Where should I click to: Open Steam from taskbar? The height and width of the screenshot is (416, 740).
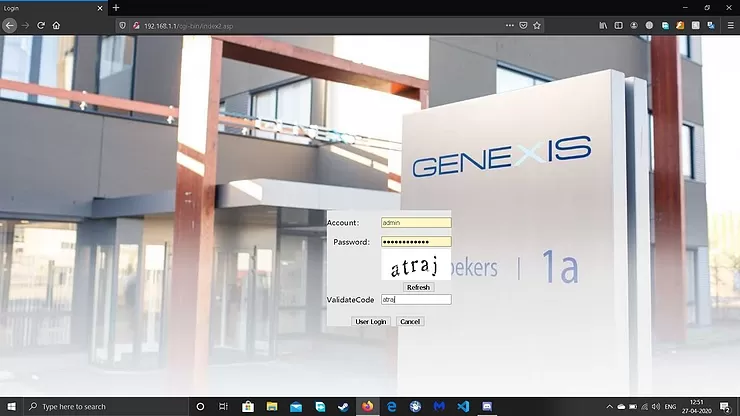343,407
